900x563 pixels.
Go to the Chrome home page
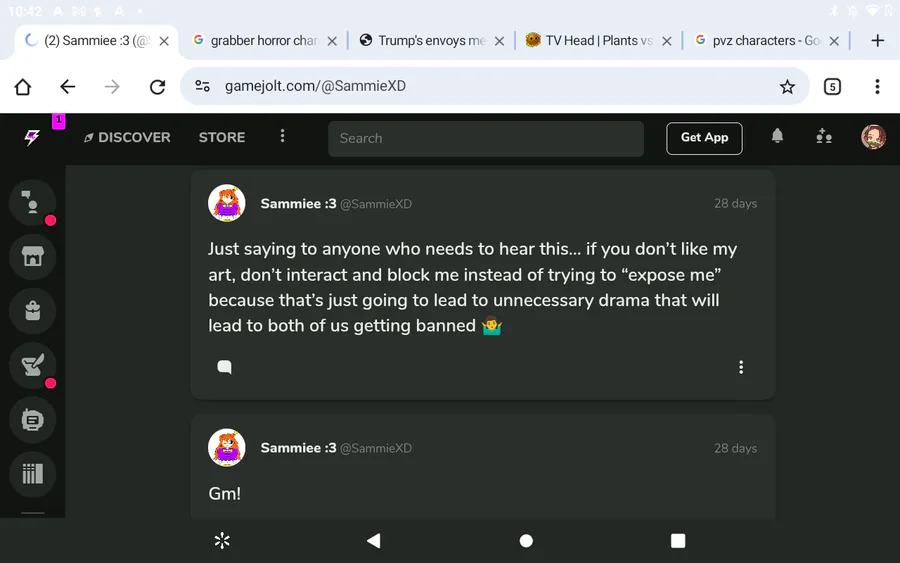(x=23, y=87)
